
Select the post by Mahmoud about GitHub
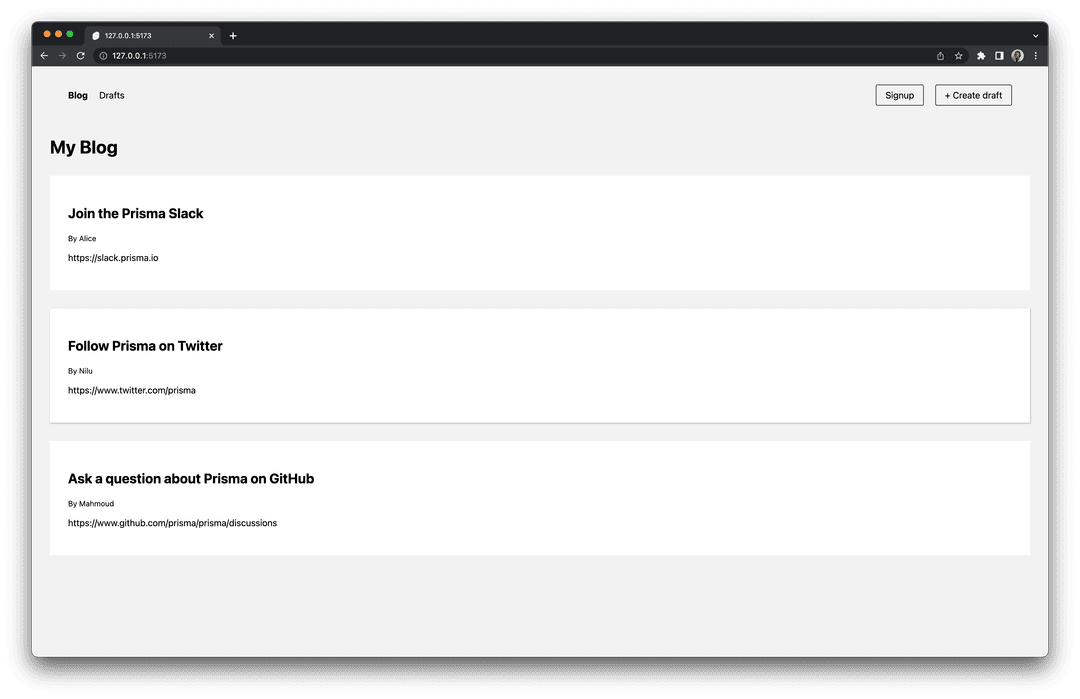click(191, 479)
